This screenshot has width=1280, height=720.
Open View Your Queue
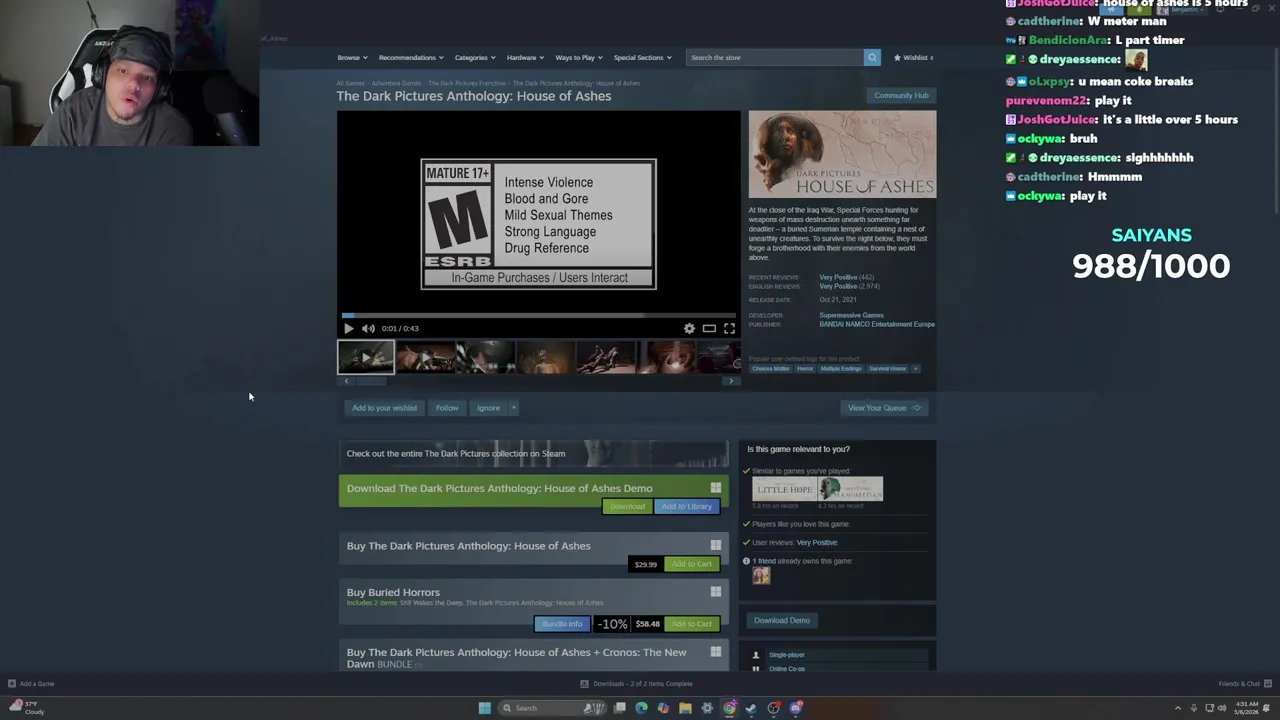point(884,408)
